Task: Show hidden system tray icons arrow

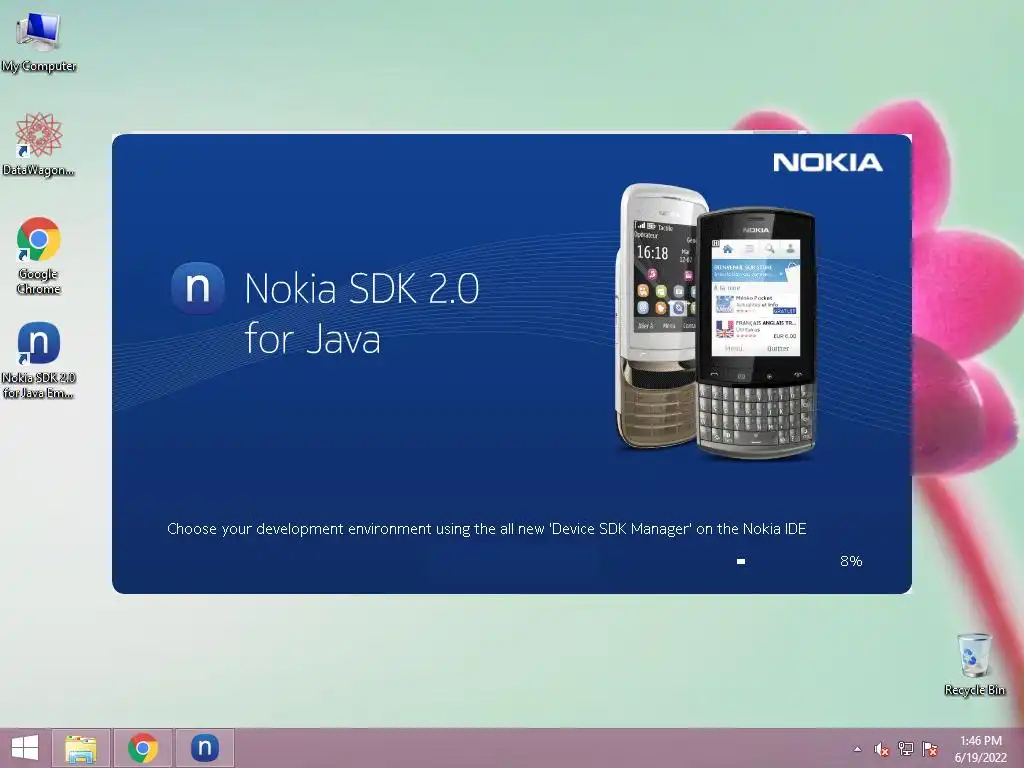Action: pos(857,749)
